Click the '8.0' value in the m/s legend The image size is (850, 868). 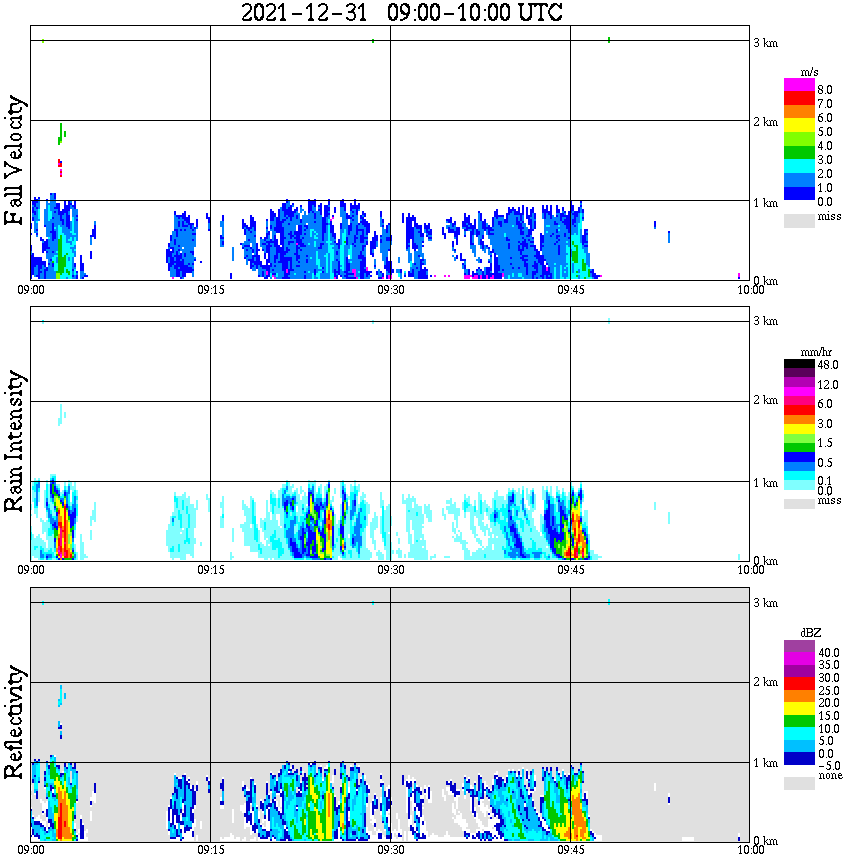coord(825,90)
